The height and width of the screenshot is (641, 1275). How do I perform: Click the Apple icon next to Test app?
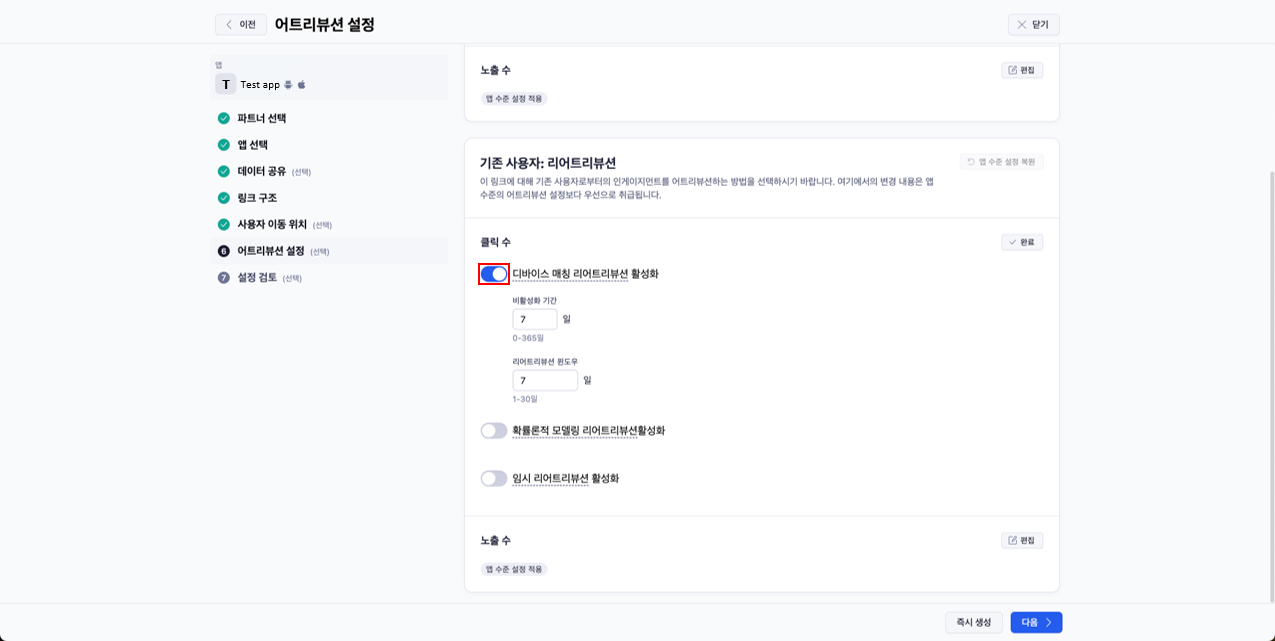click(302, 85)
